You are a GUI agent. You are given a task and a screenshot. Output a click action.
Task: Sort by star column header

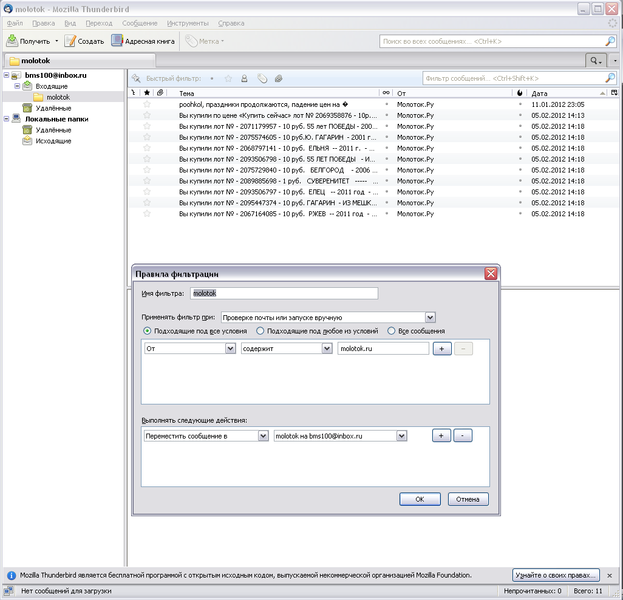coord(147,93)
